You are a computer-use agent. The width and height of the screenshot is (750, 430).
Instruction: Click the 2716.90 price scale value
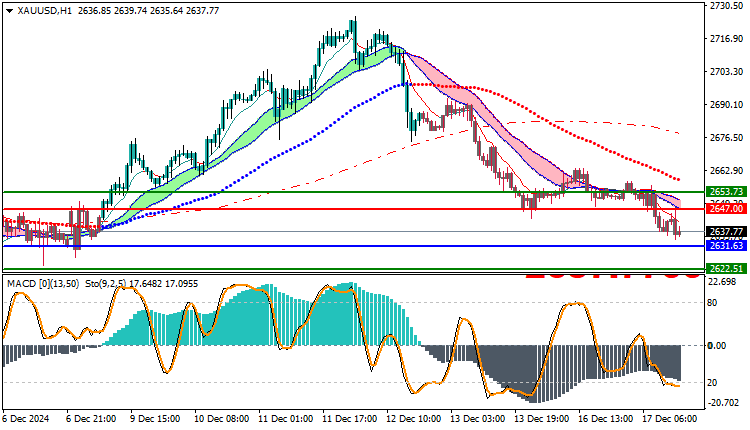pos(726,39)
